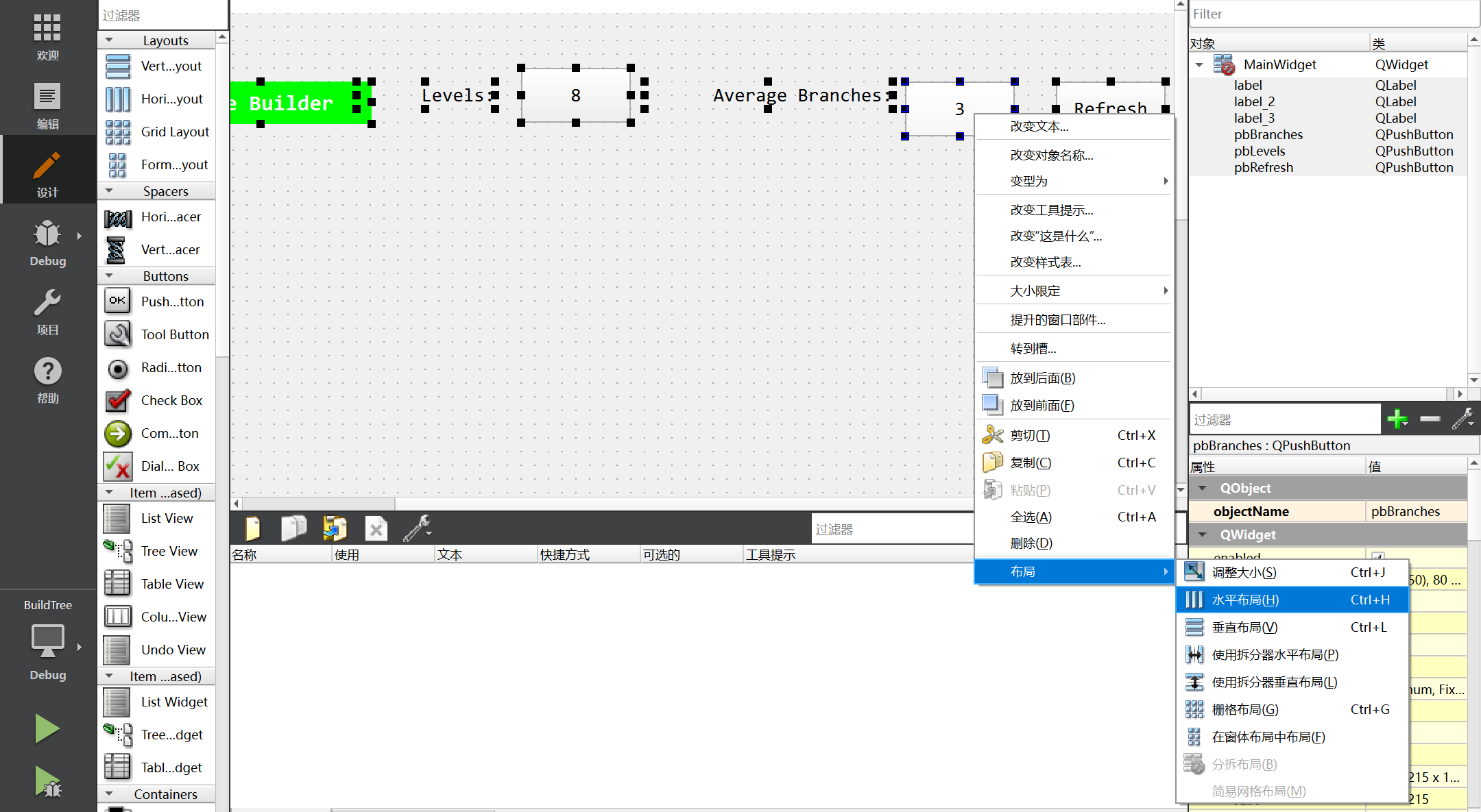
Task: Open the Debug mode with bug icon
Action: (x=48, y=243)
